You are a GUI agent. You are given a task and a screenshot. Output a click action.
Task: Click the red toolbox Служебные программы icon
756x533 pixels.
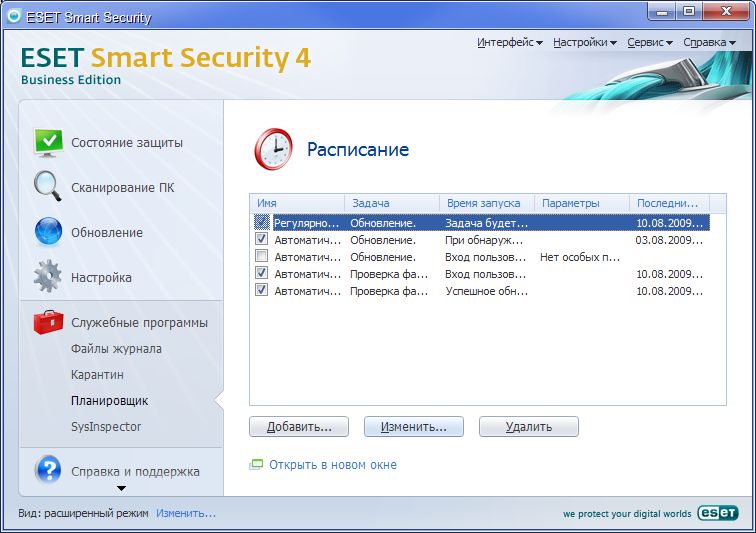click(x=48, y=322)
